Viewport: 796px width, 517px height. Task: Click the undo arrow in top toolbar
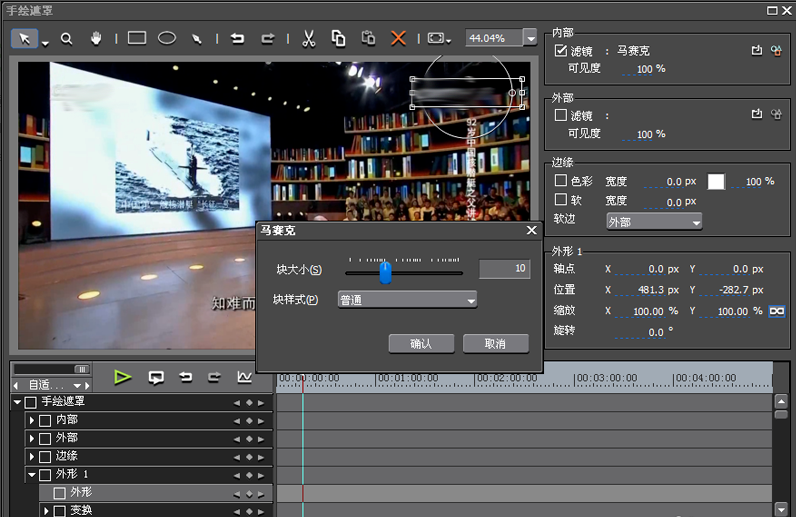237,39
